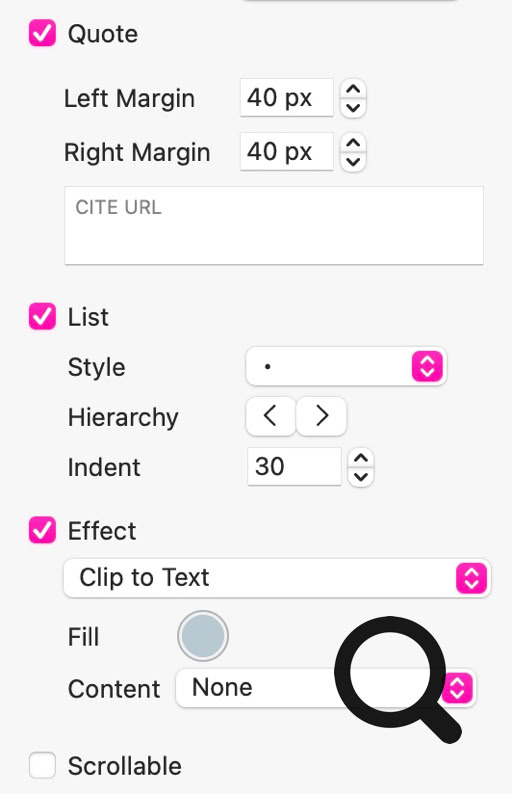Open the list Style bullet dropdown
Screen dimensions: 512x794
coord(346,366)
